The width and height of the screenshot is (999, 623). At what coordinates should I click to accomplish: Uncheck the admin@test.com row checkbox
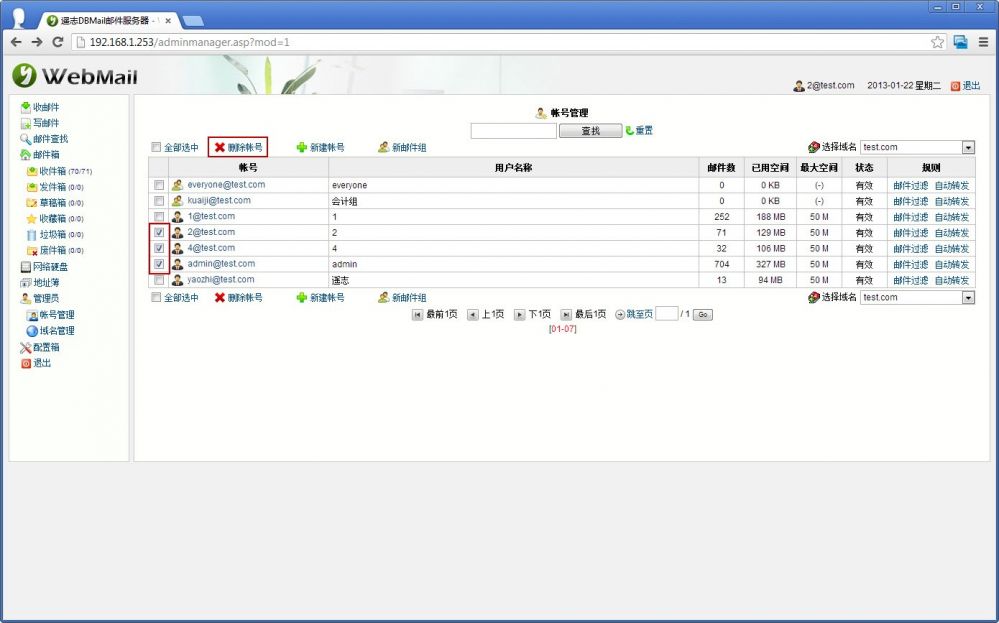click(x=159, y=264)
